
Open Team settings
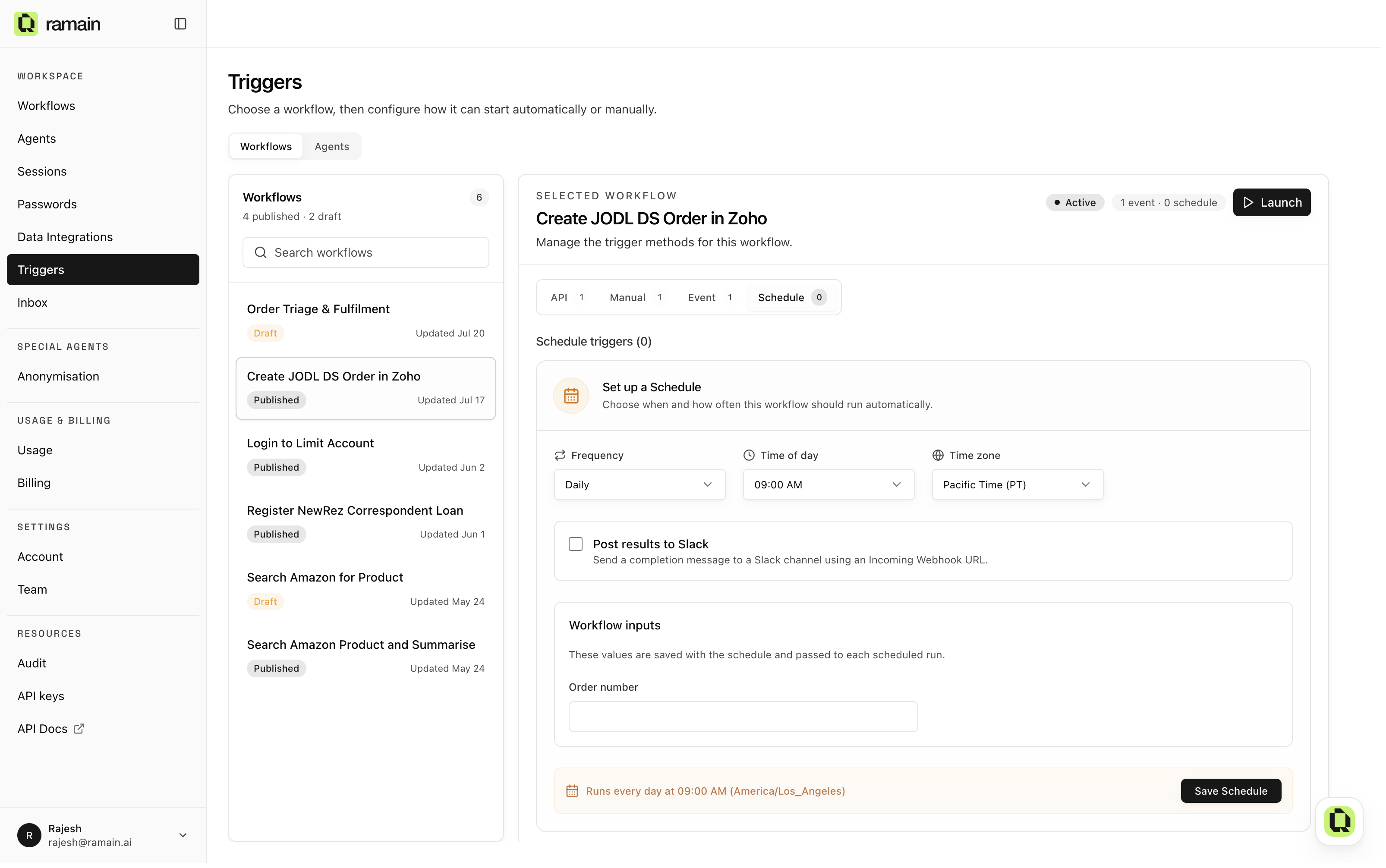pos(104,591)
